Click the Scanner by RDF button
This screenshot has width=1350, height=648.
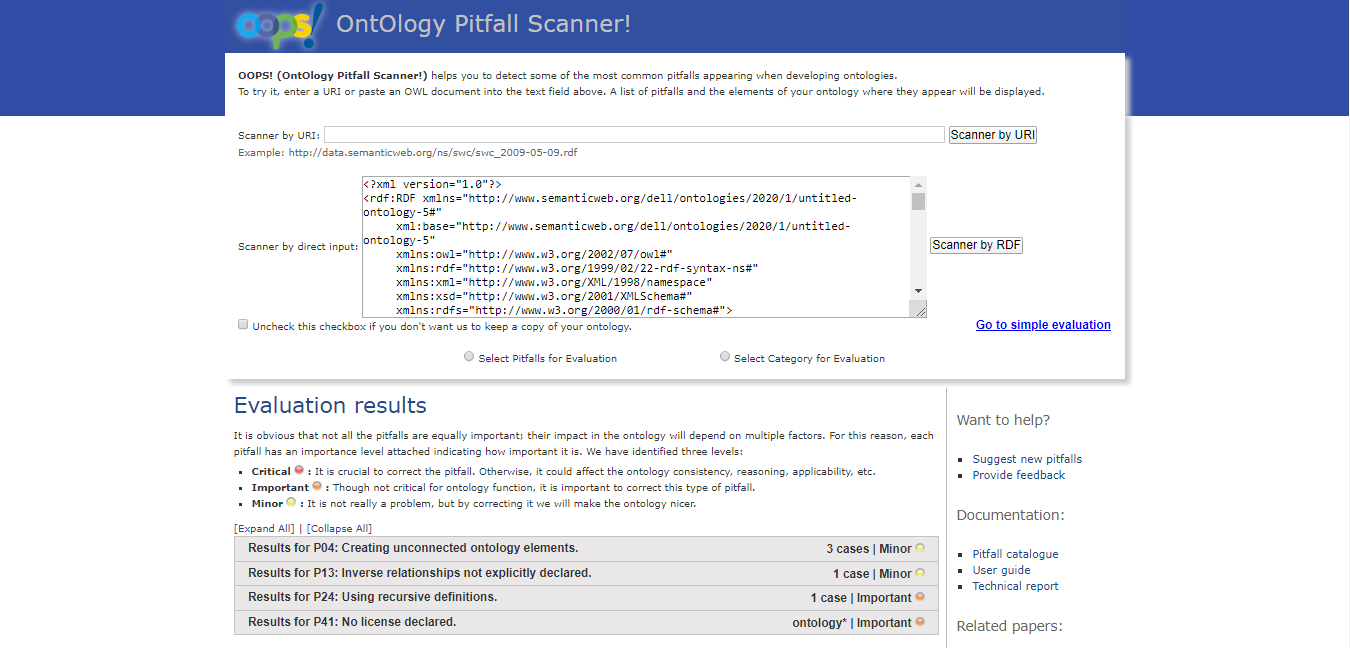click(x=976, y=245)
